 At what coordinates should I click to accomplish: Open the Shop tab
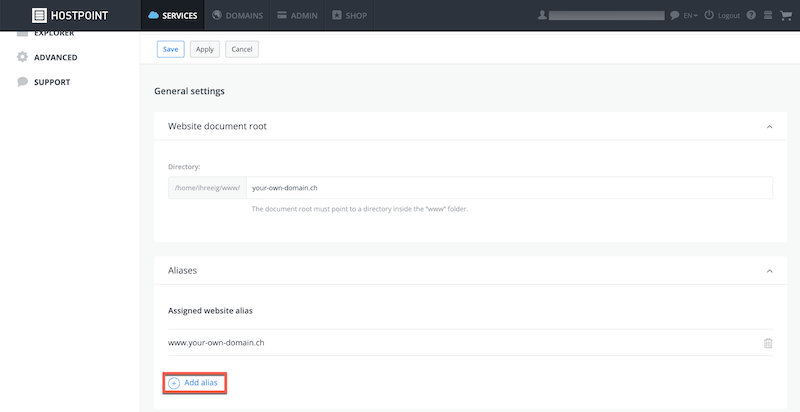[349, 15]
